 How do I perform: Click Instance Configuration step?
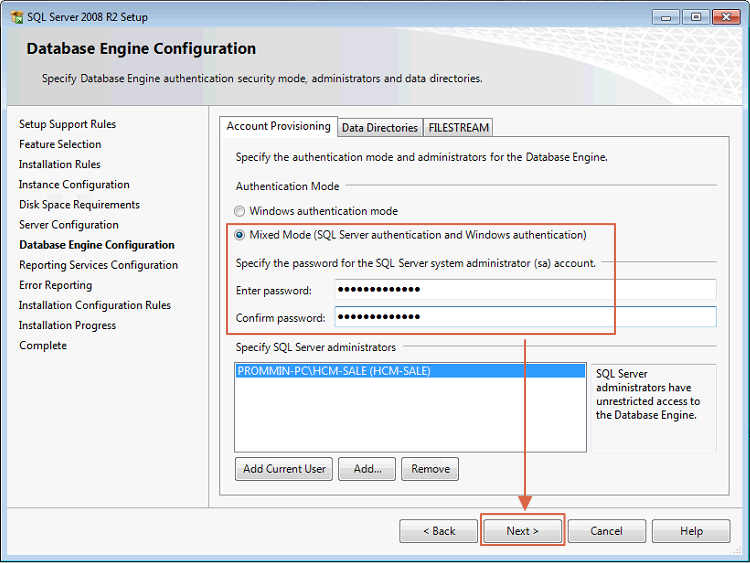[x=74, y=185]
